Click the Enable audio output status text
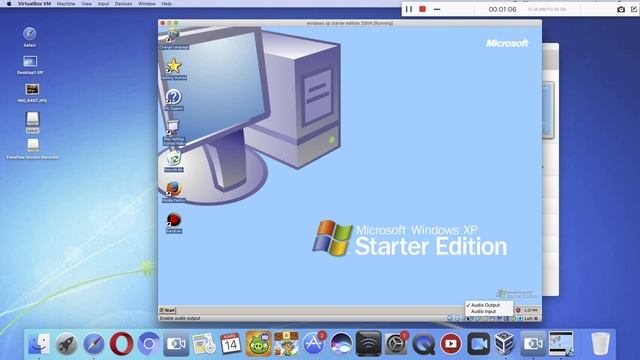 [180, 318]
